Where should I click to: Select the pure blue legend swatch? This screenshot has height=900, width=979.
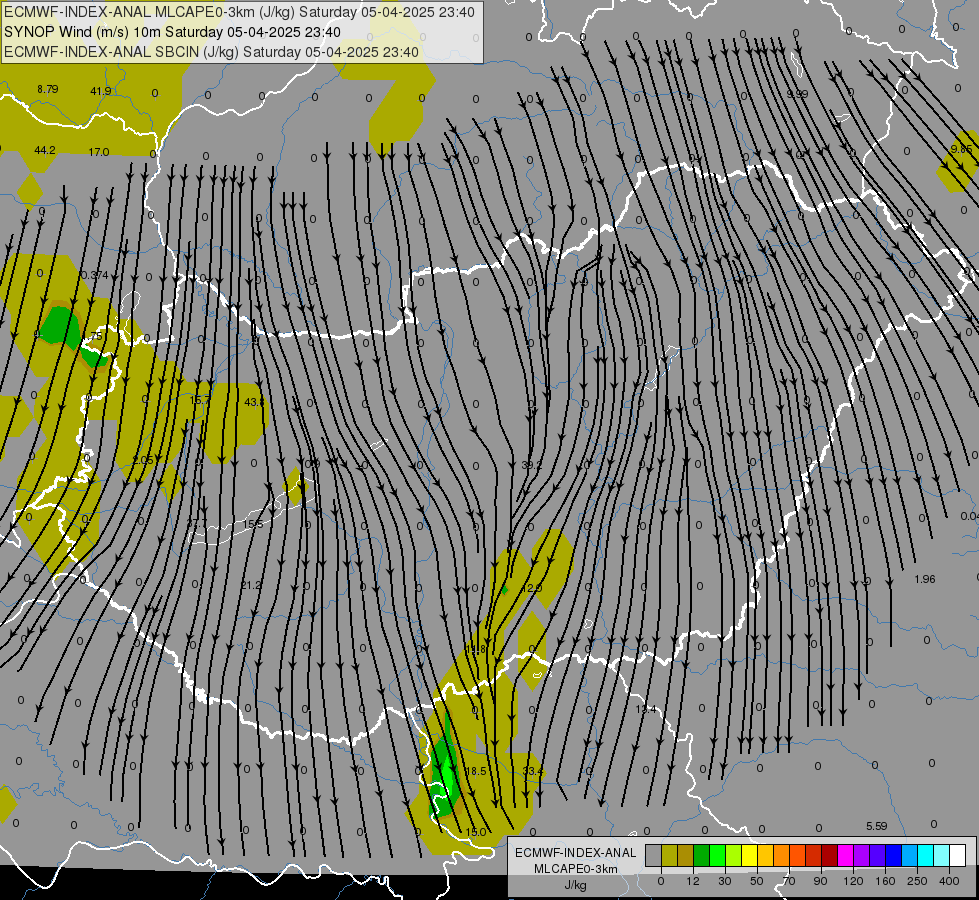893,856
